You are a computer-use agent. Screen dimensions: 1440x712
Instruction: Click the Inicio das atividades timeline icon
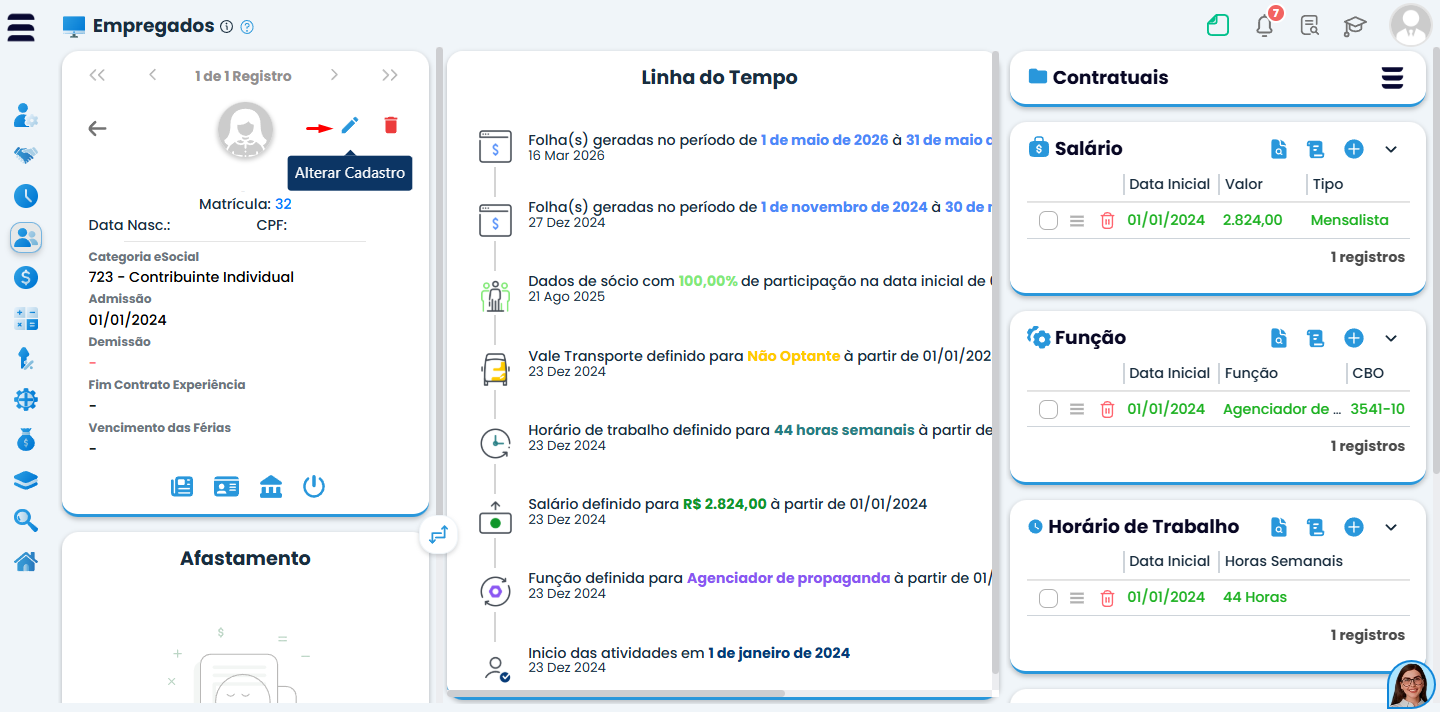495,668
